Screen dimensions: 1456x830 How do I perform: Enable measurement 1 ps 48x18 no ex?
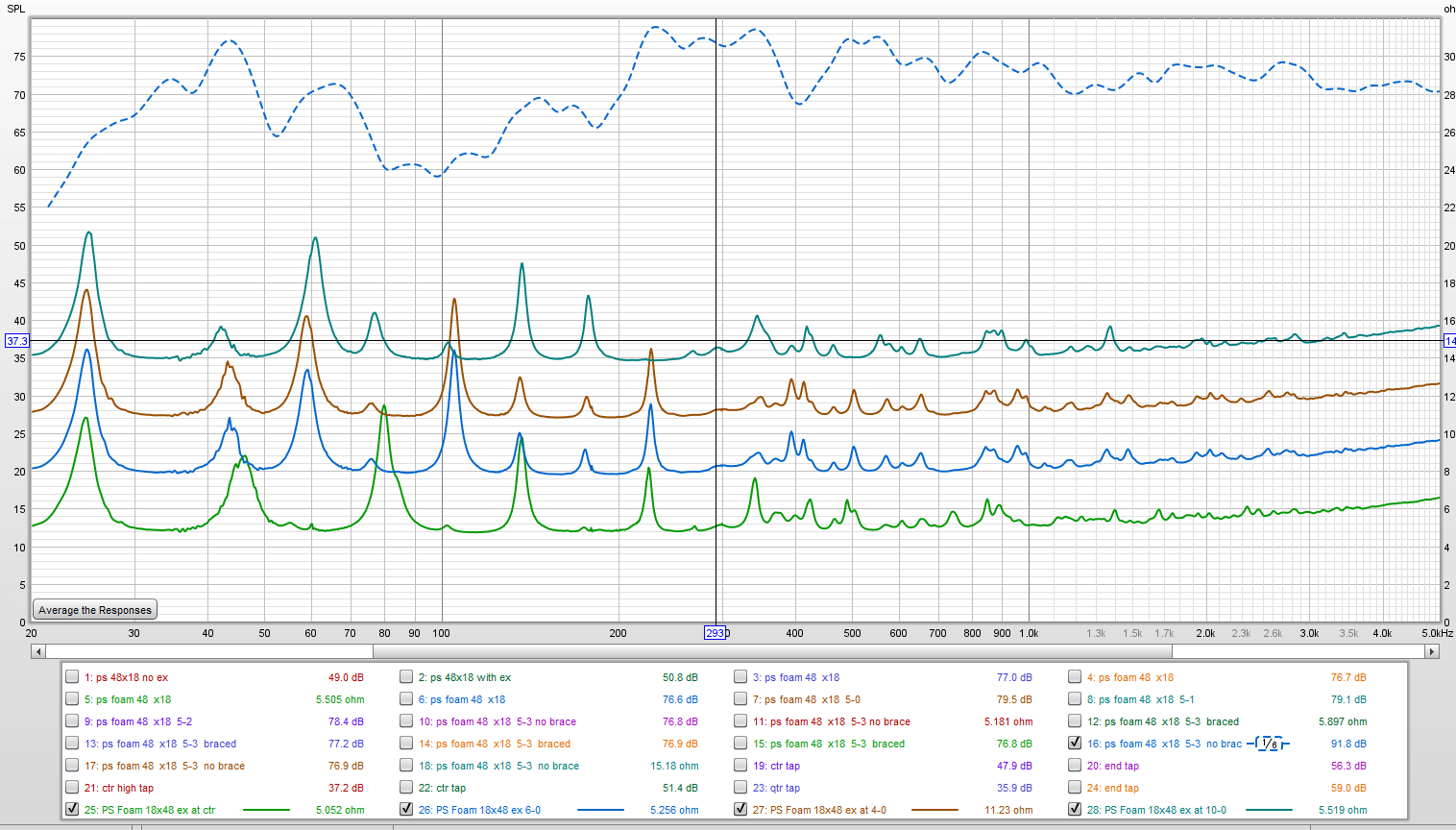tap(72, 676)
